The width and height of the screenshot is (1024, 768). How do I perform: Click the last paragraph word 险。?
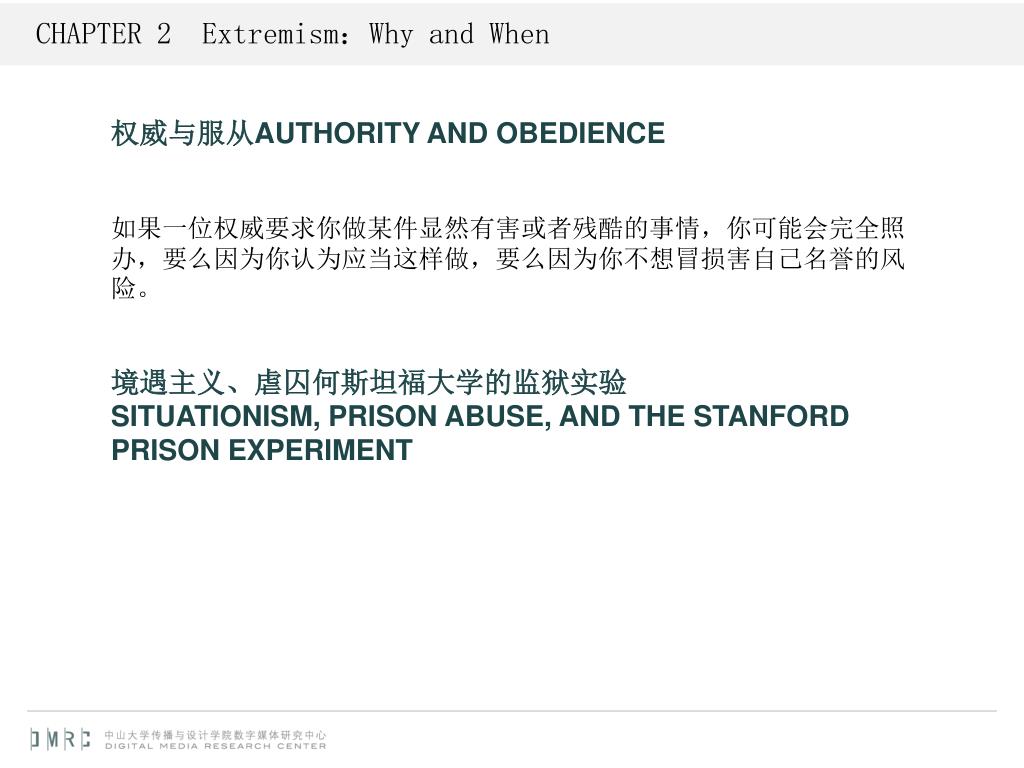[x=130, y=288]
